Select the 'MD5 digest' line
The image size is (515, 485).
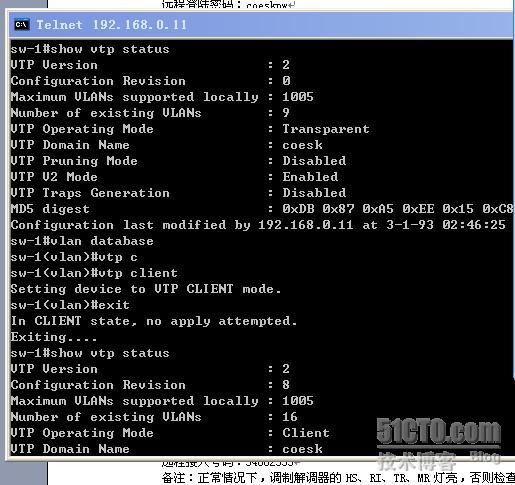[x=262, y=209]
